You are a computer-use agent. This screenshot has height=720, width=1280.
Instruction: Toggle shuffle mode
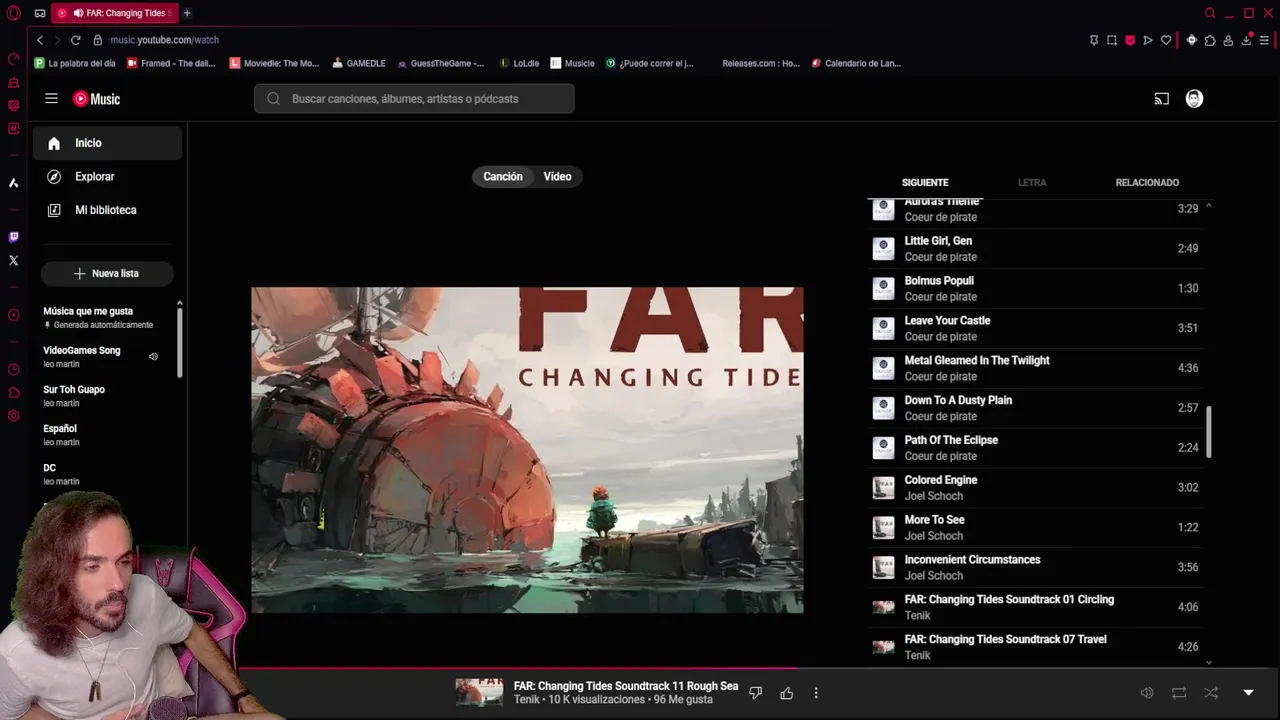(x=1211, y=693)
